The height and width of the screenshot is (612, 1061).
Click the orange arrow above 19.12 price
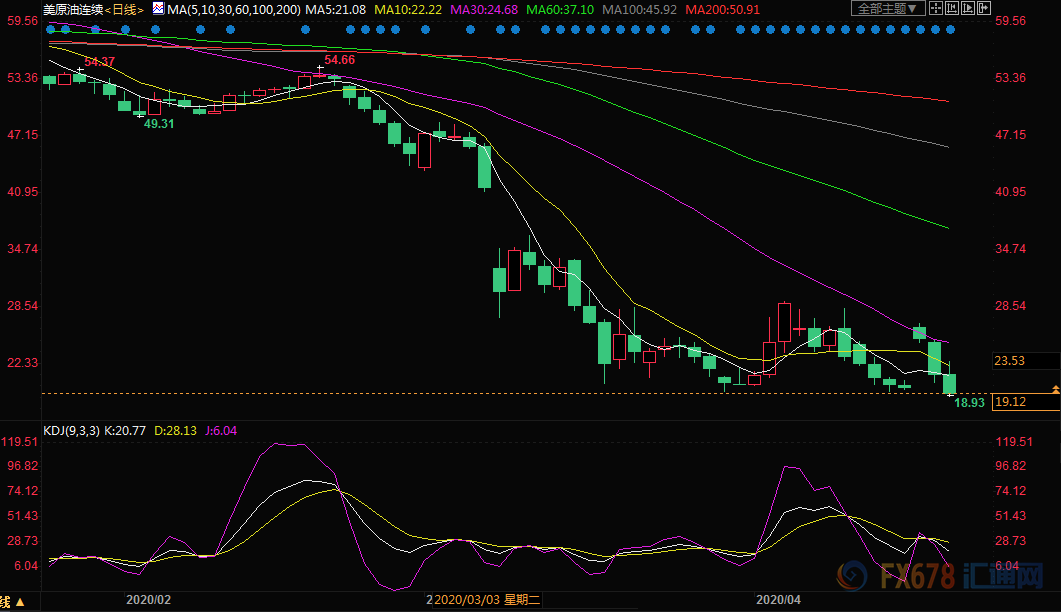point(1055,388)
